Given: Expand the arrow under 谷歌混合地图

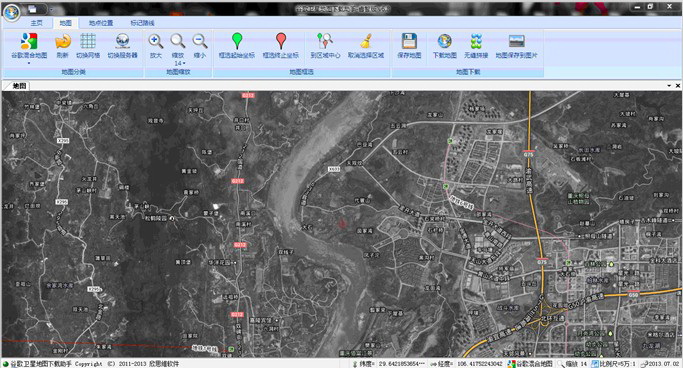Looking at the screenshot, I should 29,64.
